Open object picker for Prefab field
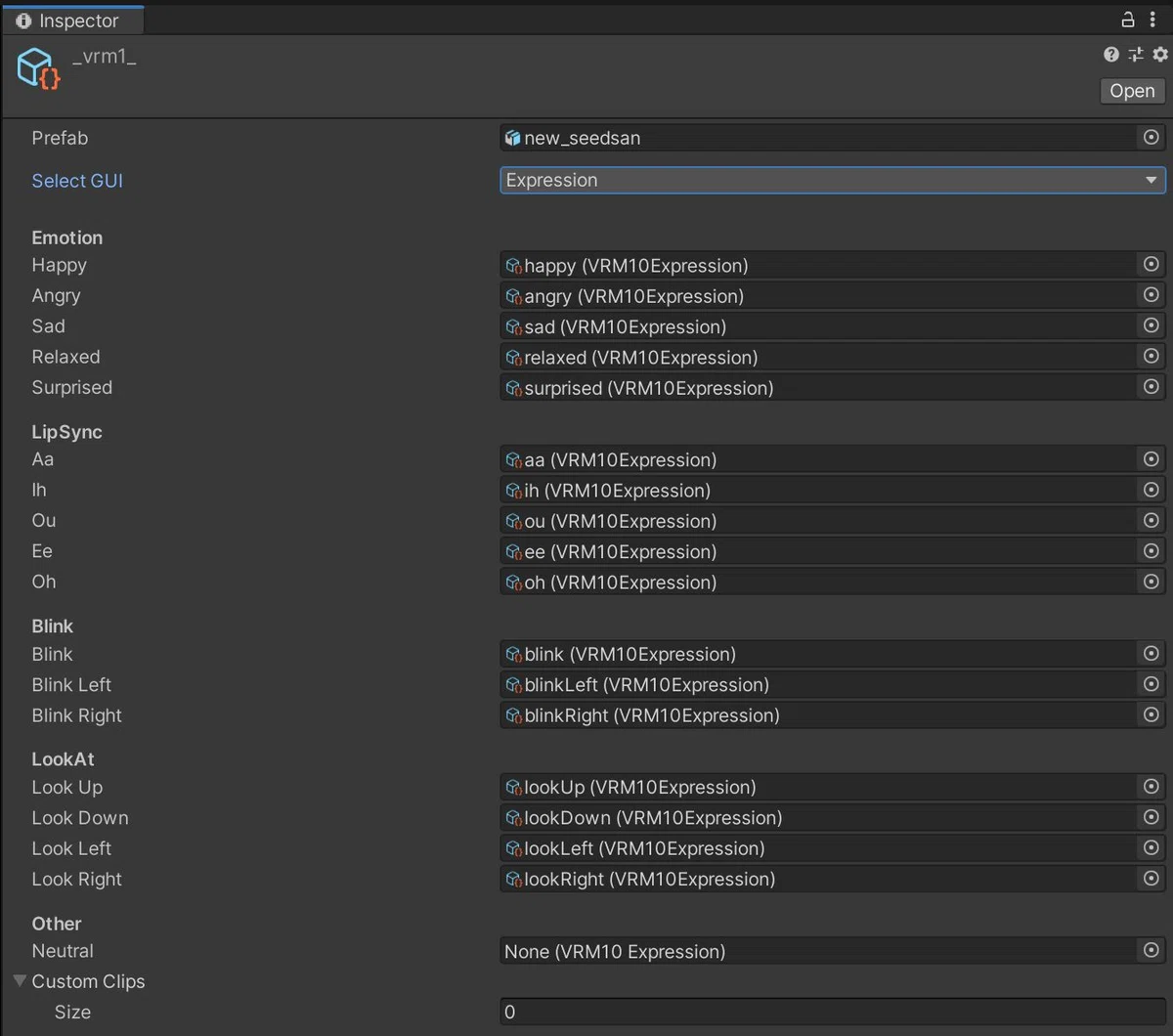This screenshot has height=1036, width=1173. pyautogui.click(x=1151, y=138)
